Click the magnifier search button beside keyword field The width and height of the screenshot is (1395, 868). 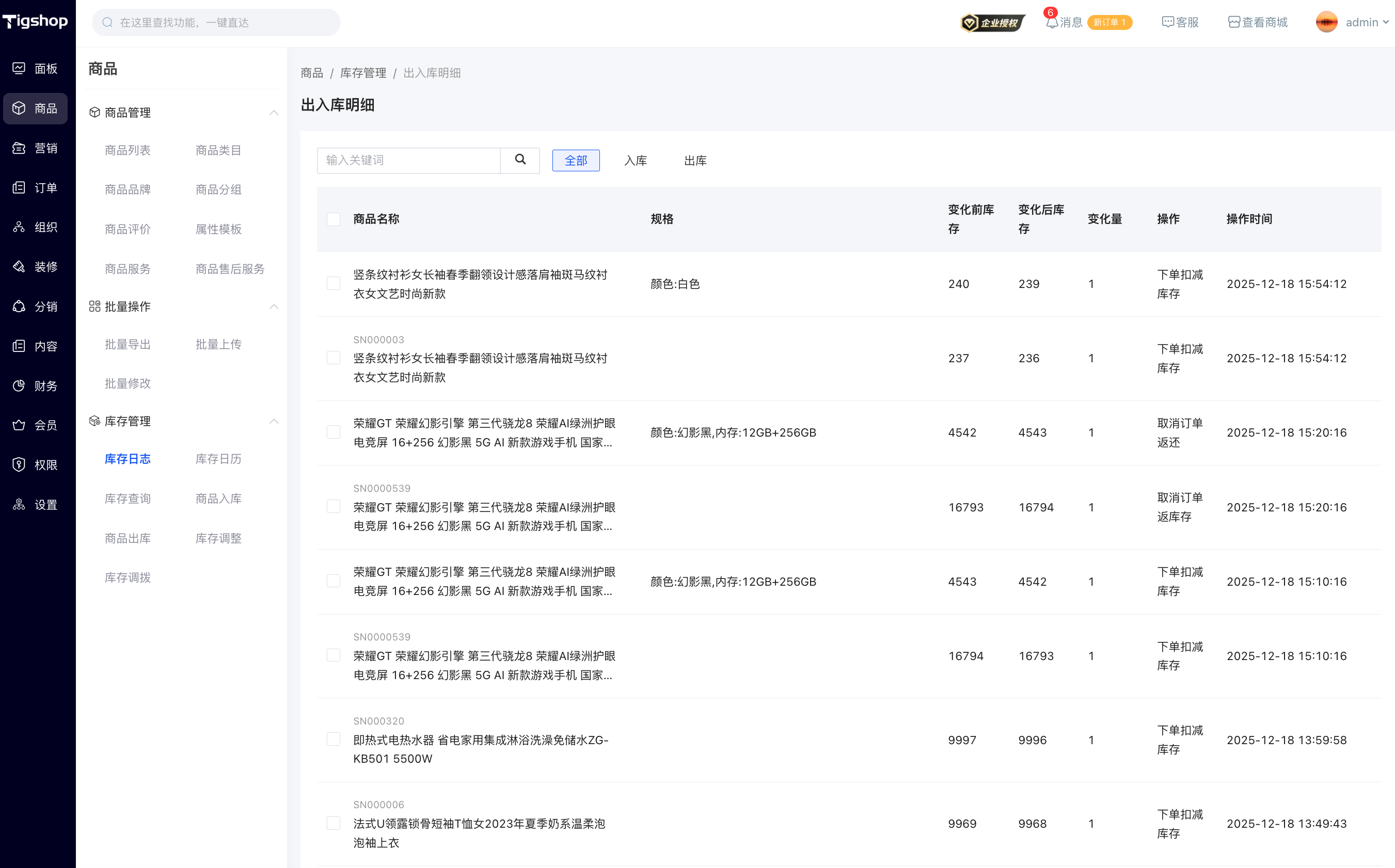click(x=520, y=160)
